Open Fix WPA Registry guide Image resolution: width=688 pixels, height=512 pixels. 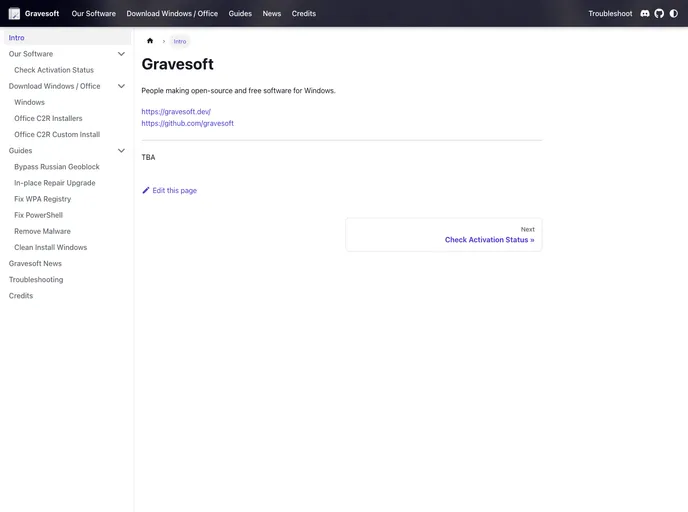click(43, 199)
